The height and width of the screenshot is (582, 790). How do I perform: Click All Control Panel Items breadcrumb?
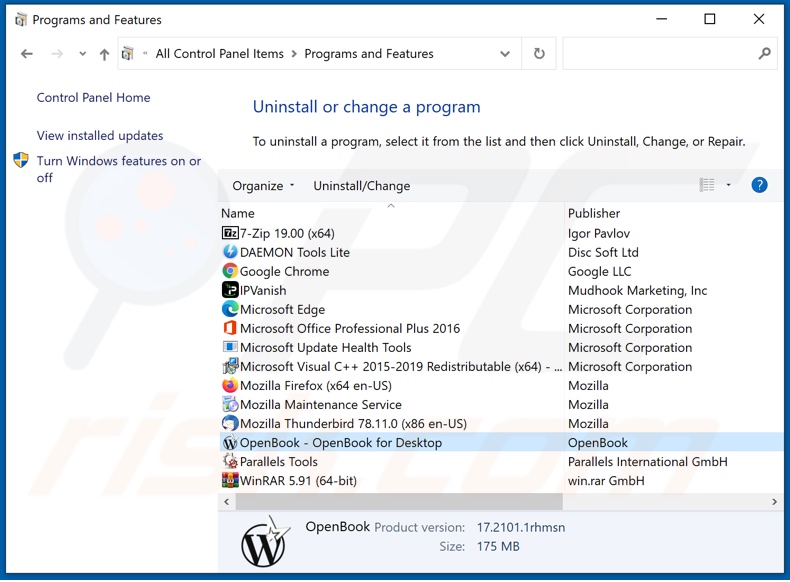click(x=220, y=53)
